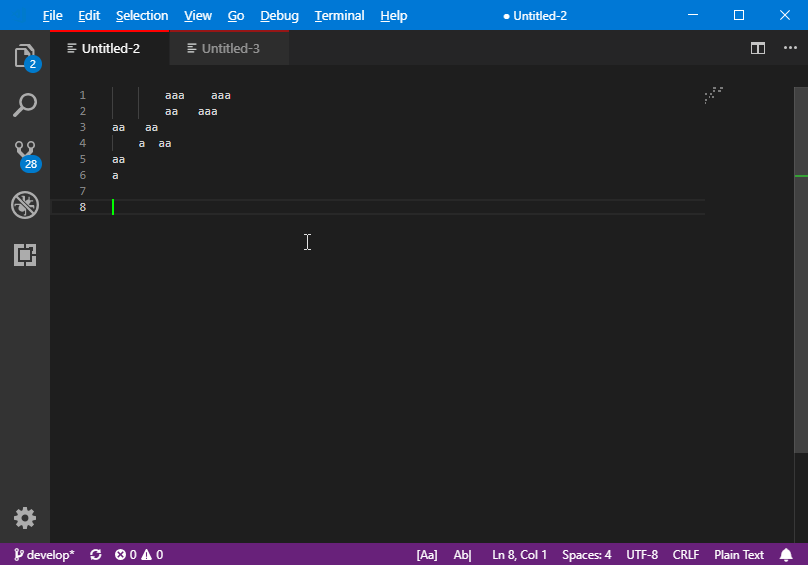The image size is (808, 565).
Task: Open notifications bell in status bar
Action: pos(786,555)
